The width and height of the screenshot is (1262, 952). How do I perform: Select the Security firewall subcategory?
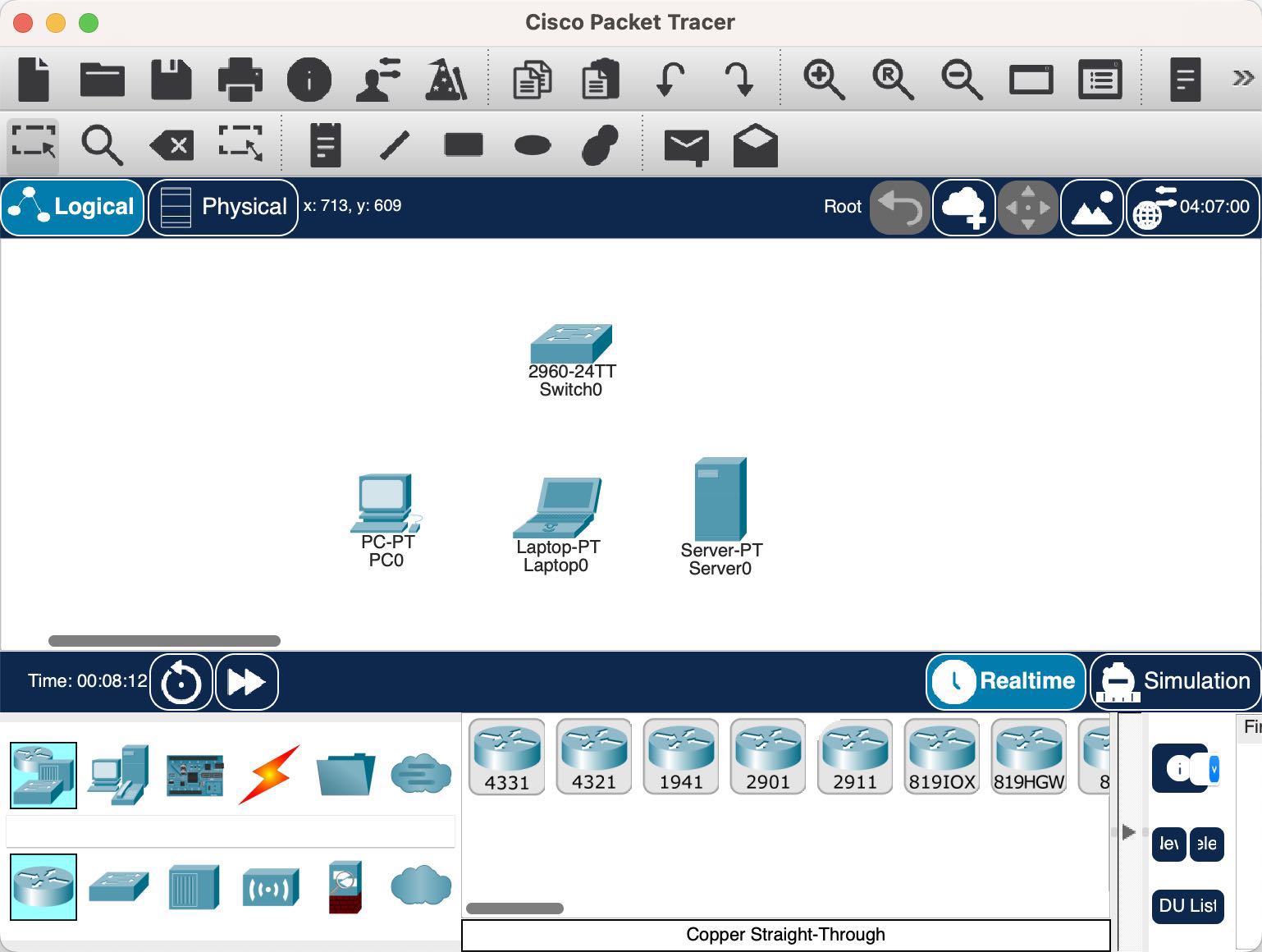click(x=345, y=887)
